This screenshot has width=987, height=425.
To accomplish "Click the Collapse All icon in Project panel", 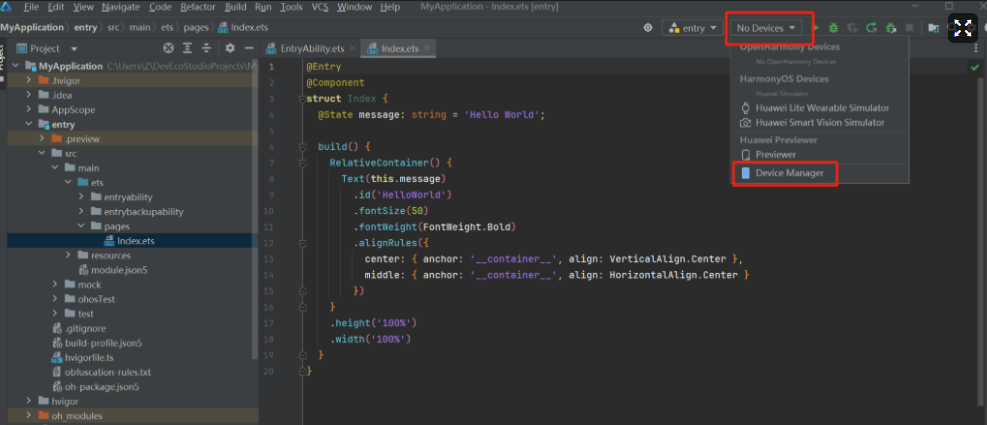I will [206, 48].
